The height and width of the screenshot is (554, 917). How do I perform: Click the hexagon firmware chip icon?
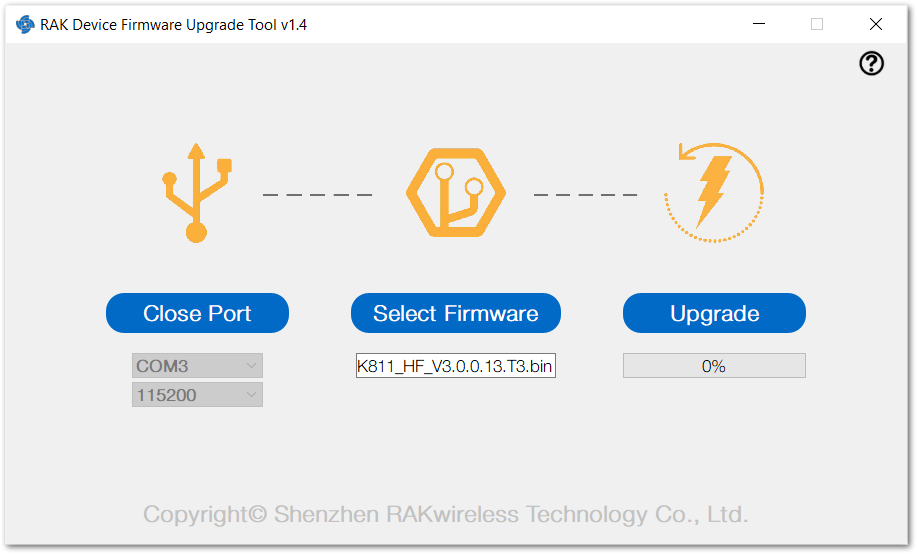pos(456,192)
